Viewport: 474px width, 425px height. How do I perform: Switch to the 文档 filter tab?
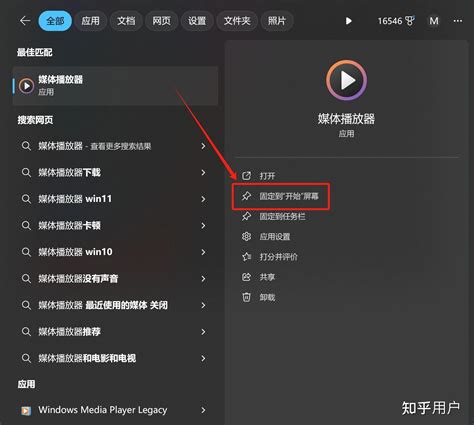126,21
